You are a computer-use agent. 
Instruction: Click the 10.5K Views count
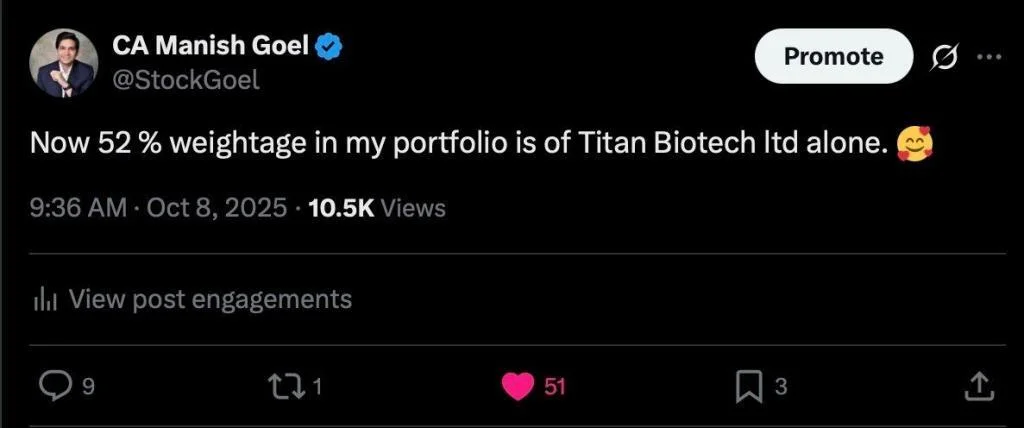[377, 208]
